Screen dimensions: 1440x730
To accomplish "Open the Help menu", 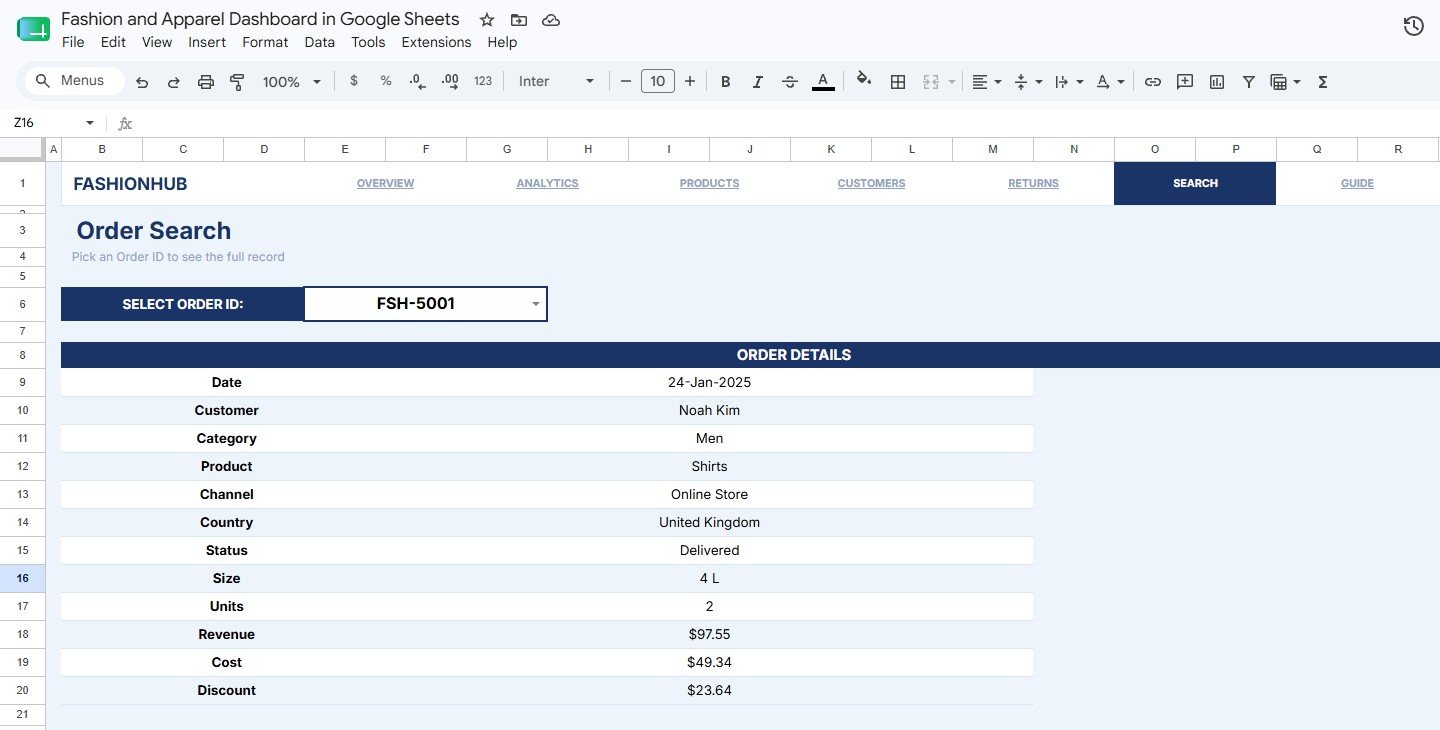I will pos(502,42).
